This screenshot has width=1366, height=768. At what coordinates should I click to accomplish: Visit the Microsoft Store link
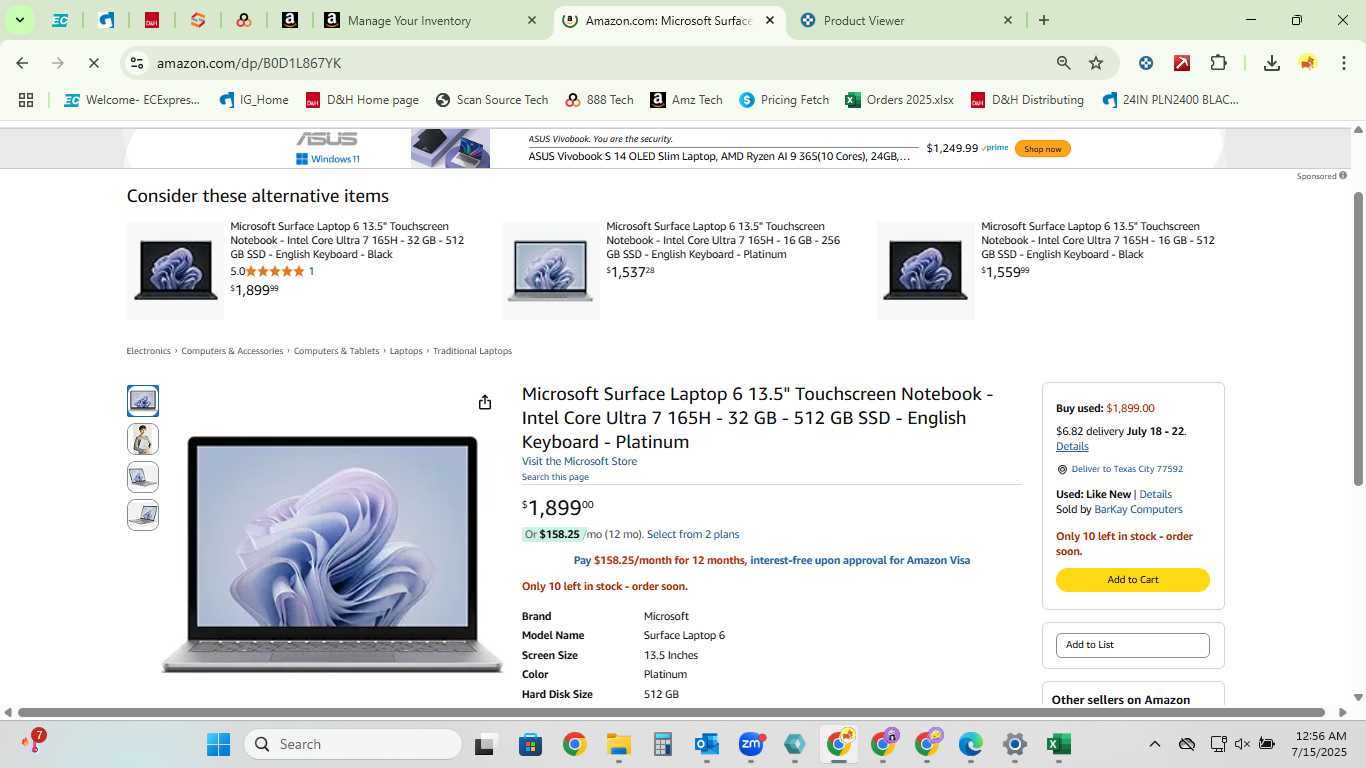(579, 461)
